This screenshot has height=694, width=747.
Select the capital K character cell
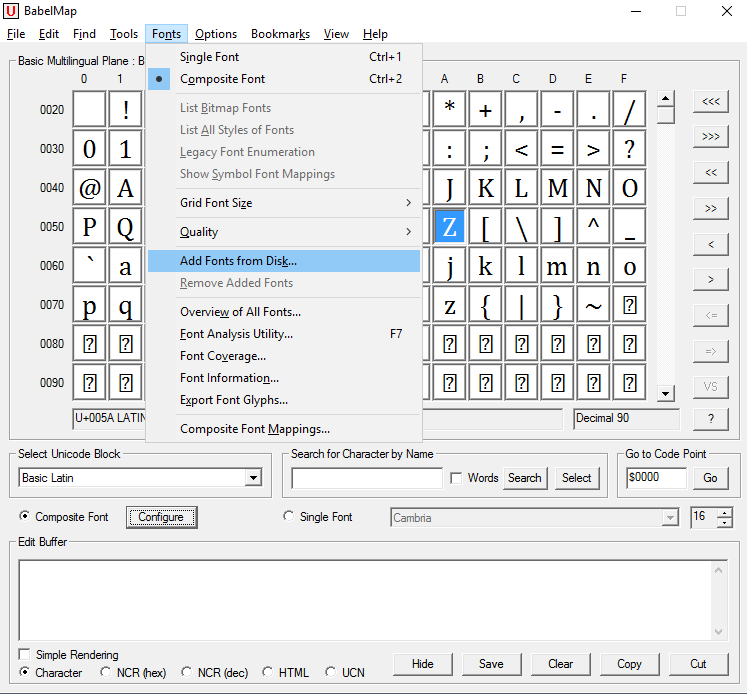point(485,188)
